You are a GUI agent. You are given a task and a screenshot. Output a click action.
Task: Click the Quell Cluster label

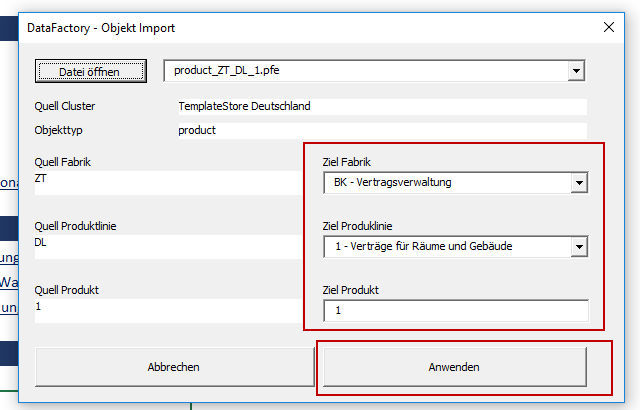pyautogui.click(x=64, y=106)
